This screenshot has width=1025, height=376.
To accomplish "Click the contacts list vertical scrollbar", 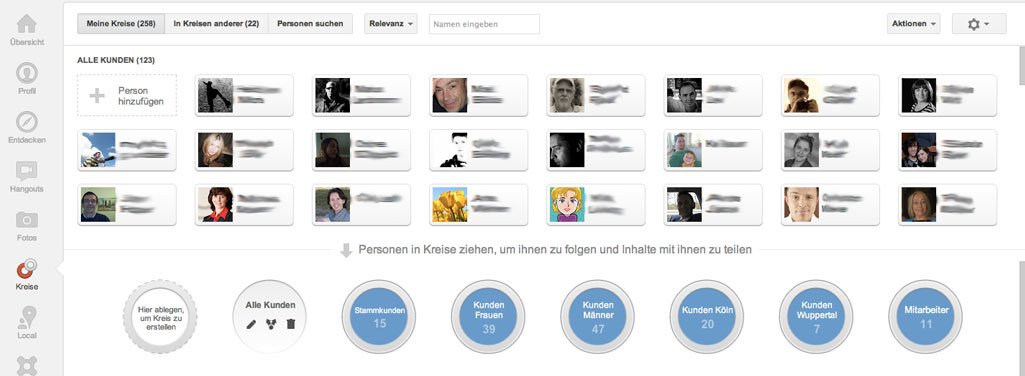I will 1022,146.
